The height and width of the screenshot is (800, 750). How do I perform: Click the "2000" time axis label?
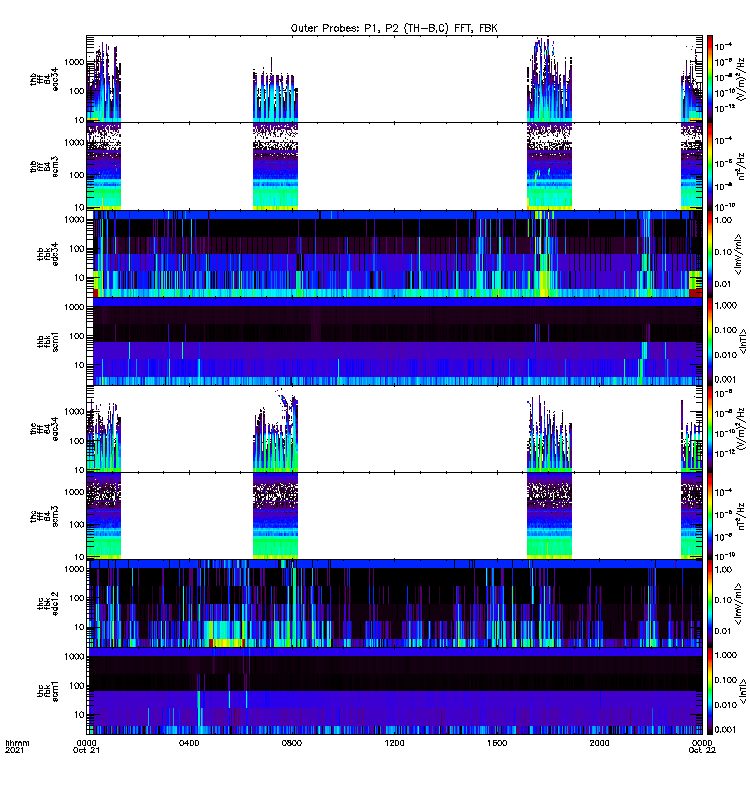(599, 743)
